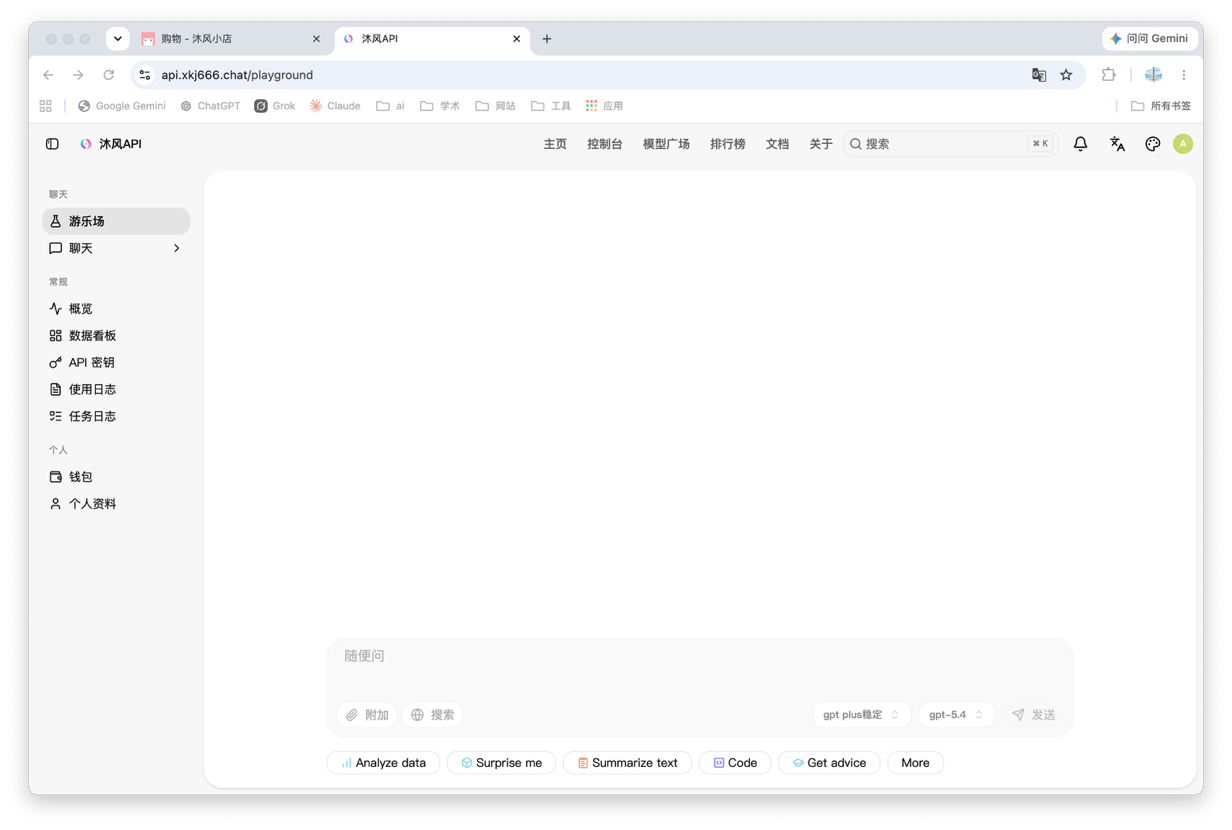Screen dimensions: 1232x830
Task: Open the ai bookmark folder
Action: 390,106
